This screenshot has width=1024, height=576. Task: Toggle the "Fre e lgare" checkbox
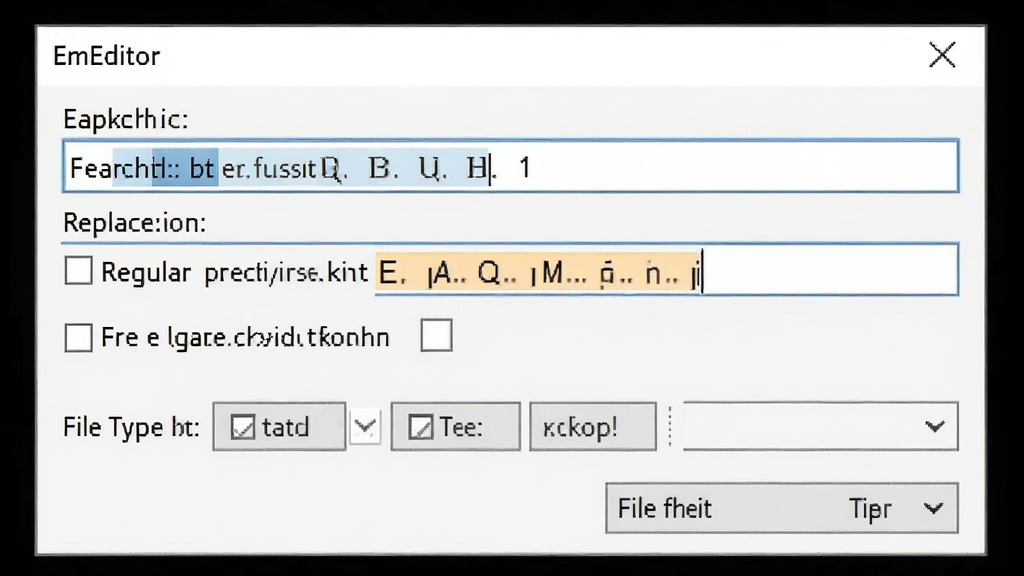click(x=78, y=338)
